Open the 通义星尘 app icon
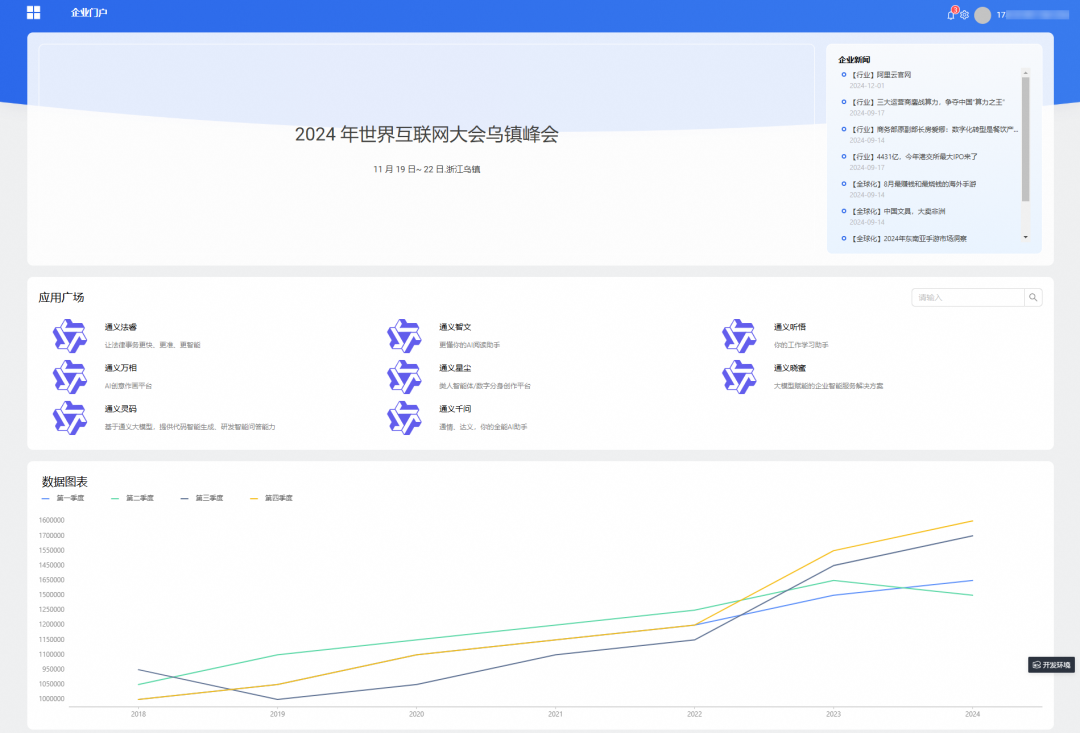Screen dimensions: 1080x733 point(404,377)
